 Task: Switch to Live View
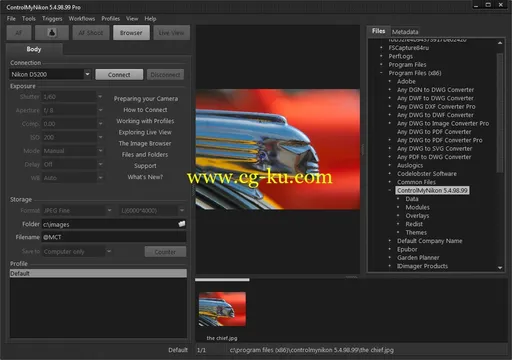click(171, 33)
